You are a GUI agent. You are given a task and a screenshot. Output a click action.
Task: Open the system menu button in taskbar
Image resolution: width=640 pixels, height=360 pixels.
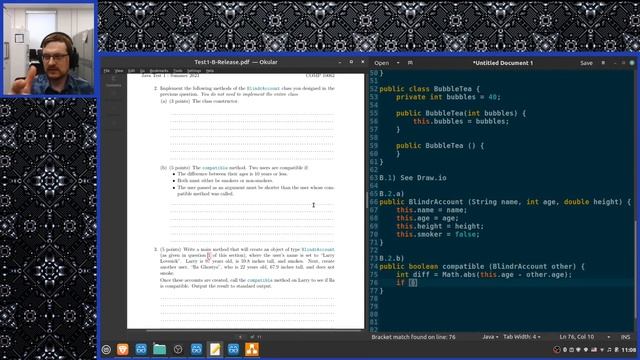pos(106,349)
